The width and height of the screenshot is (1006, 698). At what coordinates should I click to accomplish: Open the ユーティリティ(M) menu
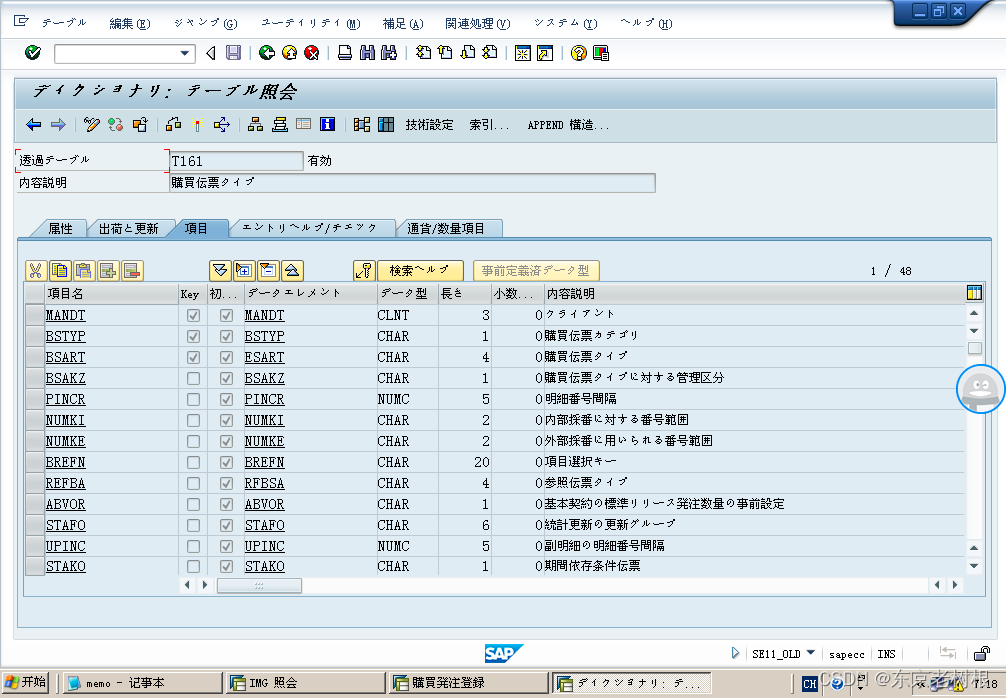311,23
